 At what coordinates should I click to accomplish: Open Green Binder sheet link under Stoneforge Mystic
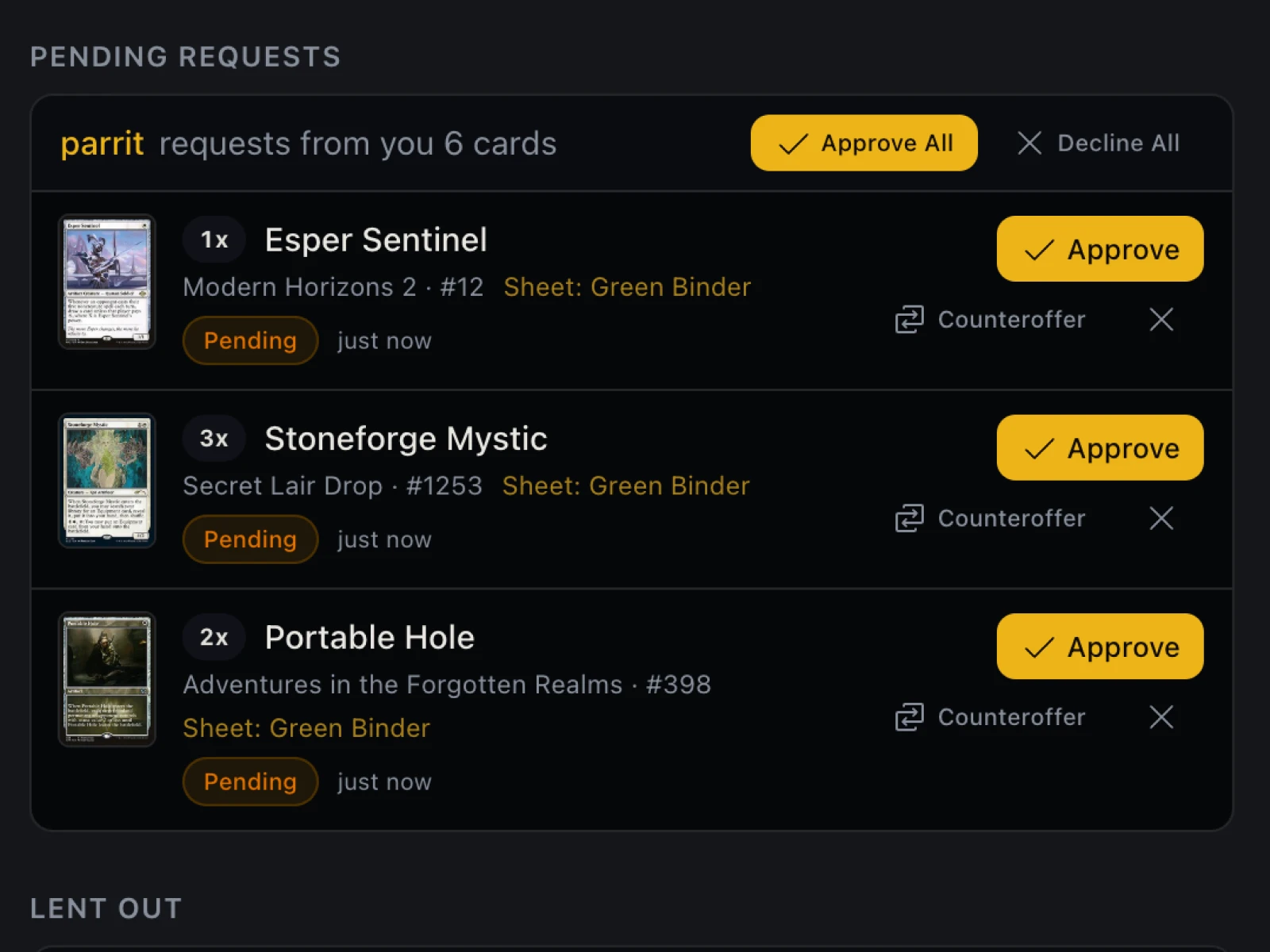[625, 486]
